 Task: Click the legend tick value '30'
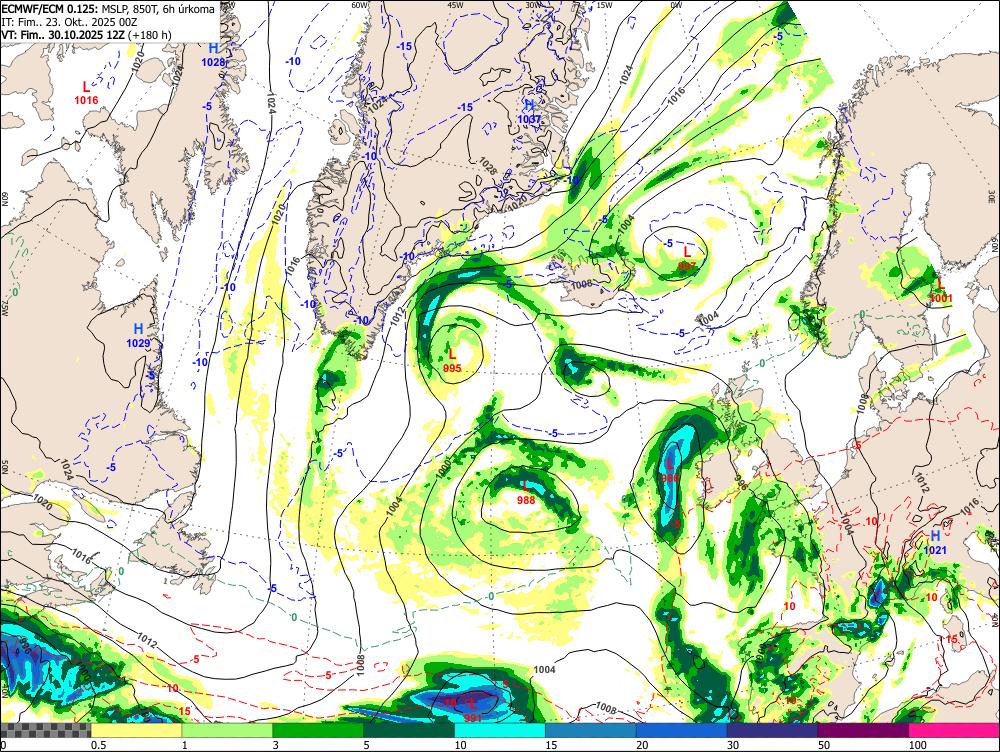pyautogui.click(x=733, y=745)
